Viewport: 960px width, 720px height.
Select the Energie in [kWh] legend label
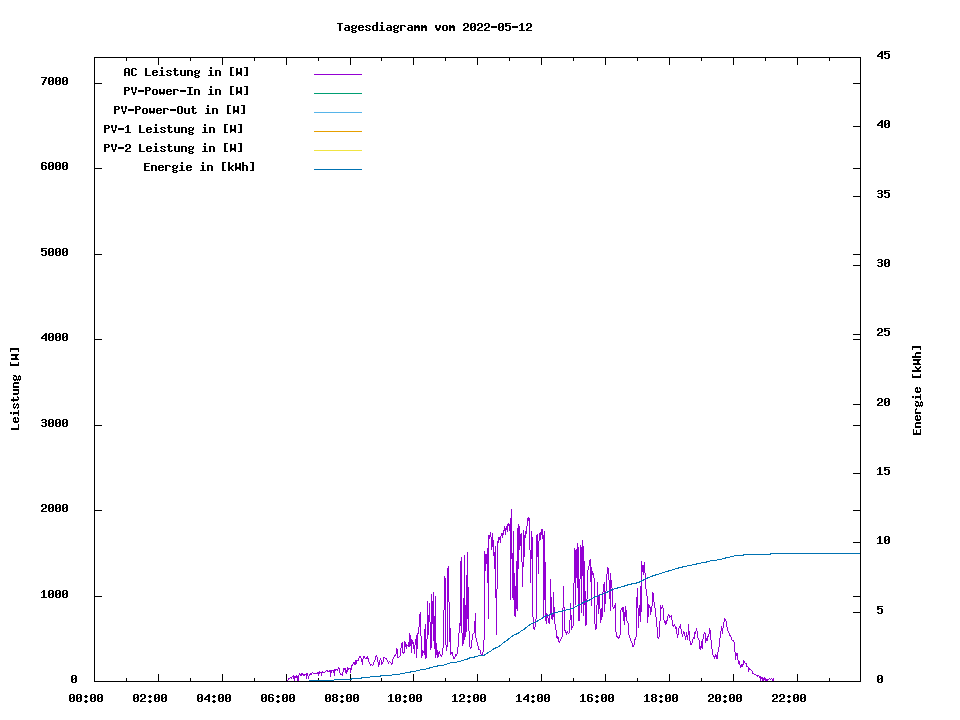click(199, 167)
